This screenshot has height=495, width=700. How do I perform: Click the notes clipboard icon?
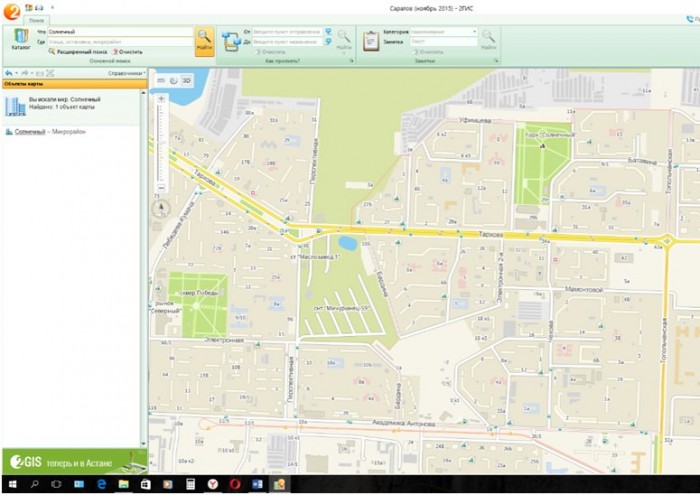pyautogui.click(x=371, y=39)
